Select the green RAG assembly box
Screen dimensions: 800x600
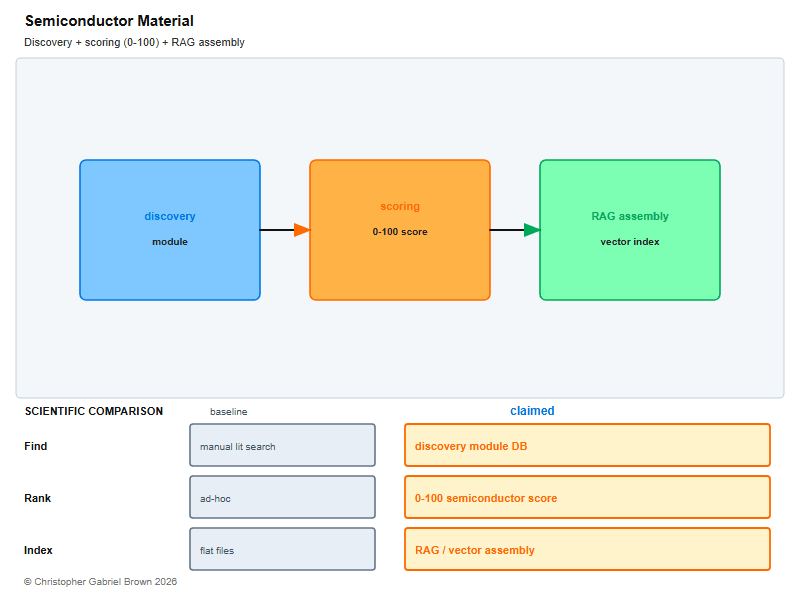tap(630, 230)
